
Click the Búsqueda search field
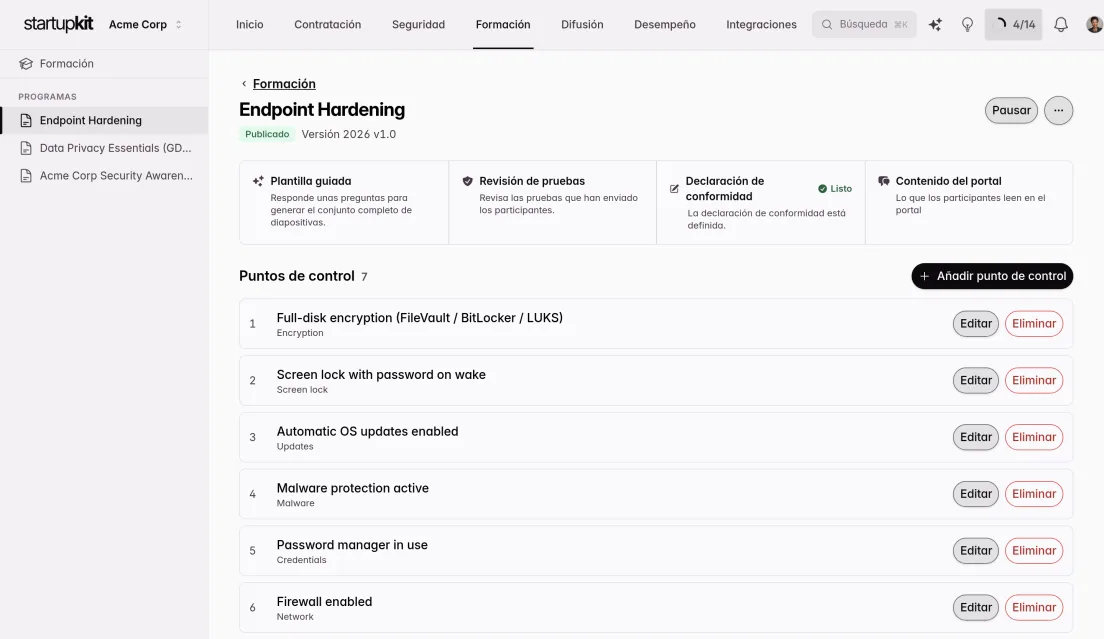864,24
